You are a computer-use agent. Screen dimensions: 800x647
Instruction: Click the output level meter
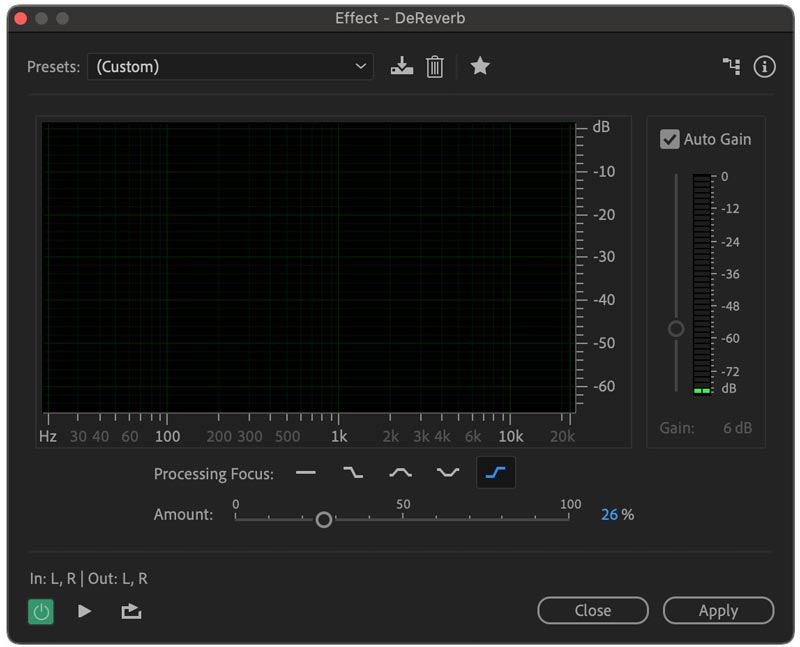click(x=702, y=284)
